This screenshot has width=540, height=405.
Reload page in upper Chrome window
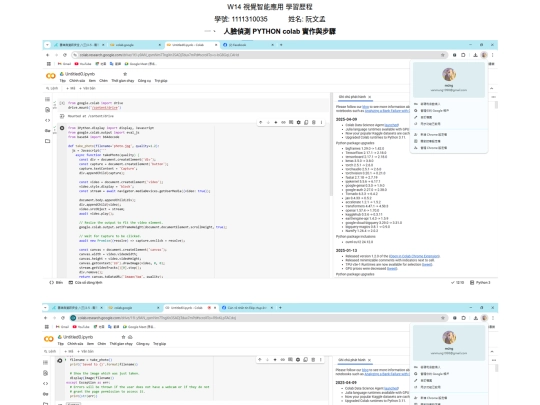tap(65, 55)
